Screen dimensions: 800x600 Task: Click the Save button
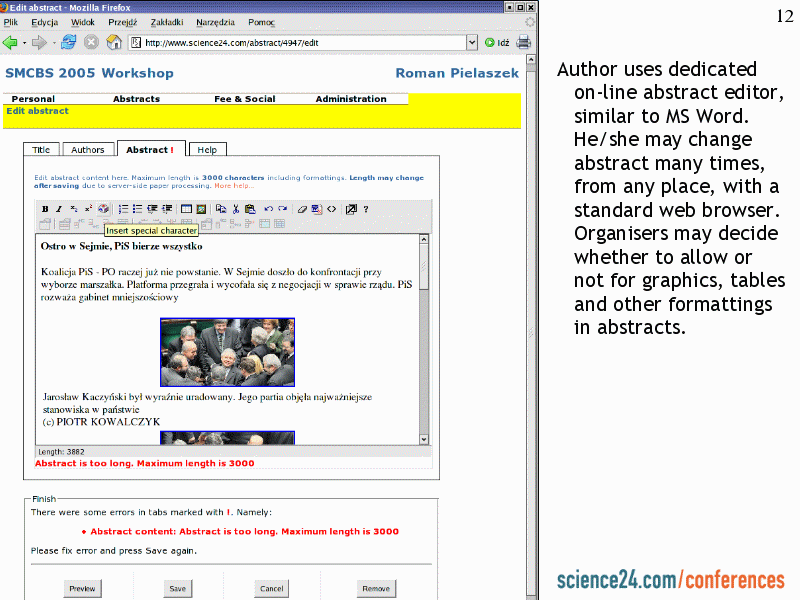177,589
